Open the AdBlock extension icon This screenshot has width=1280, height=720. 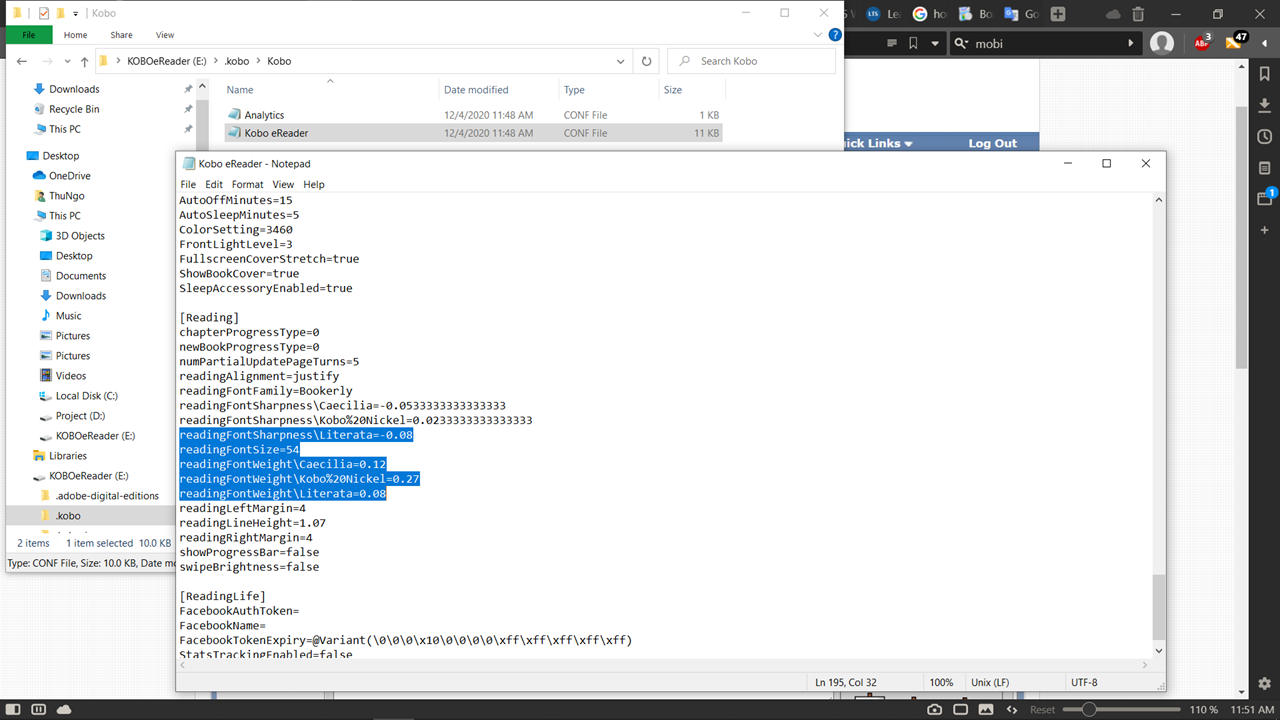[1203, 43]
